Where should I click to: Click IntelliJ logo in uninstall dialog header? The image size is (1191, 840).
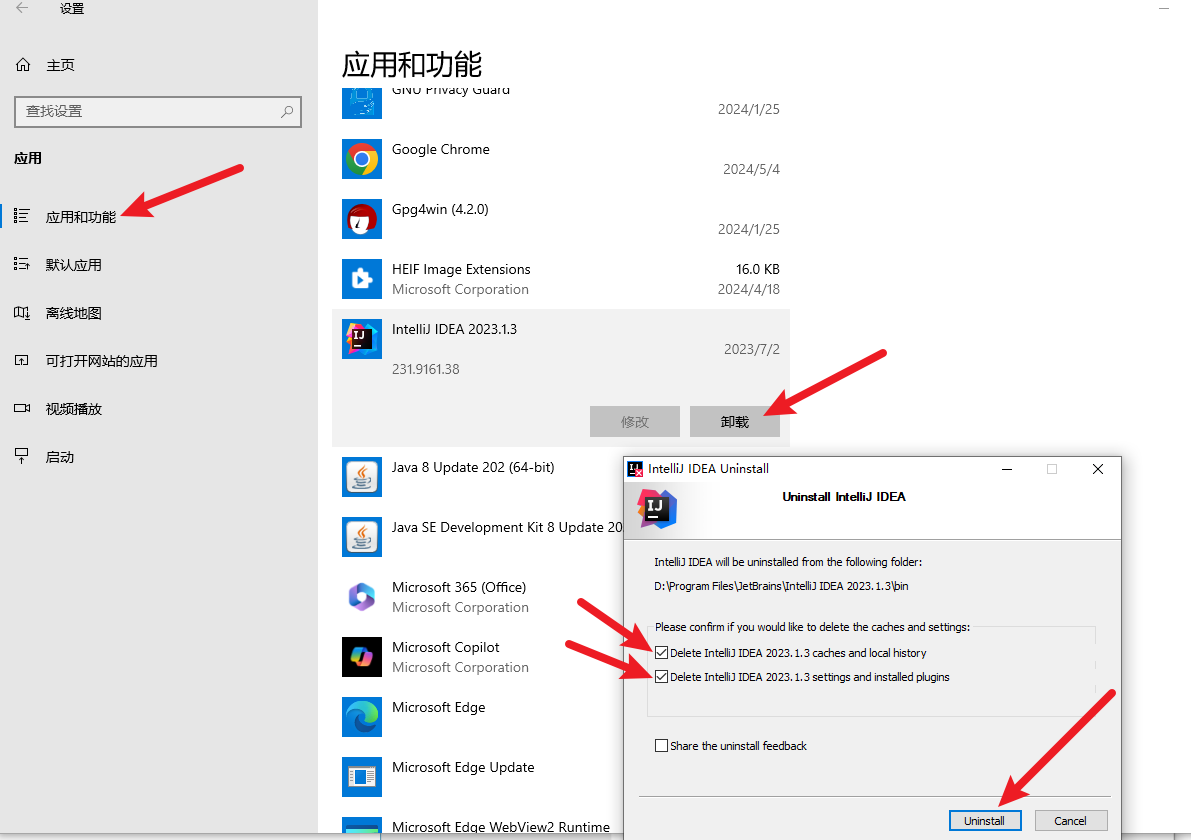point(656,509)
